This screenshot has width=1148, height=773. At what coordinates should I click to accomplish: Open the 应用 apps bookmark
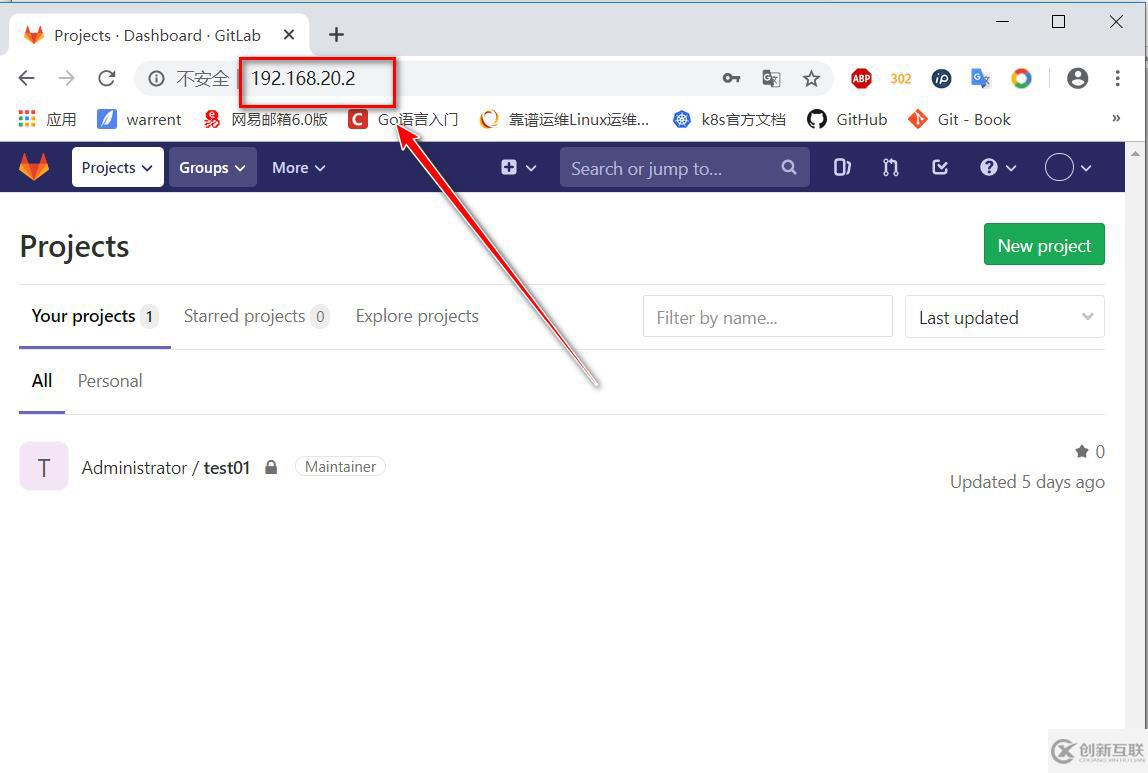tap(48, 119)
